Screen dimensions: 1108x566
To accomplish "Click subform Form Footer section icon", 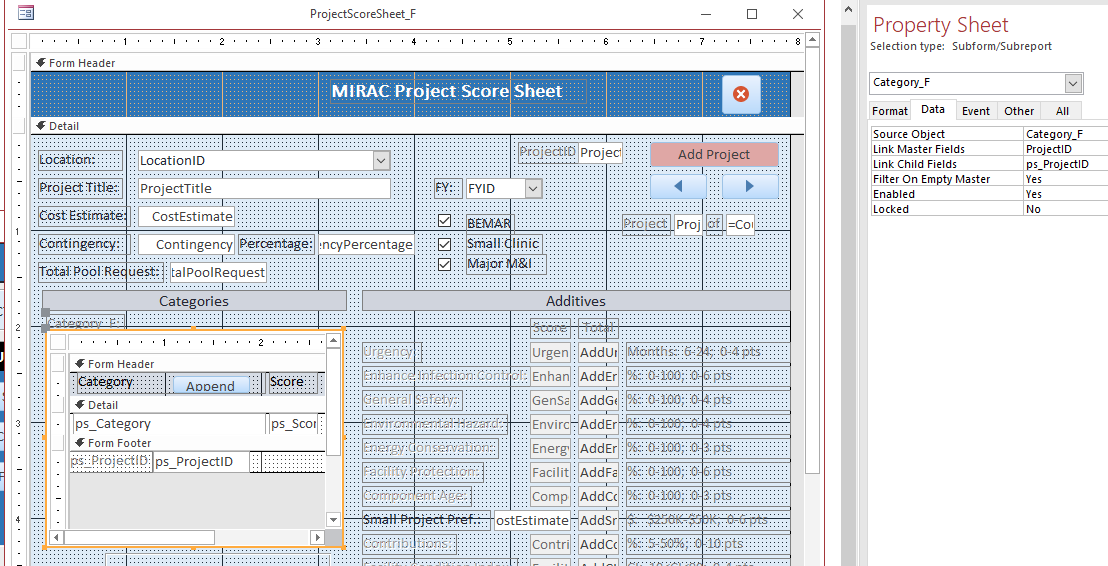I will [80, 443].
